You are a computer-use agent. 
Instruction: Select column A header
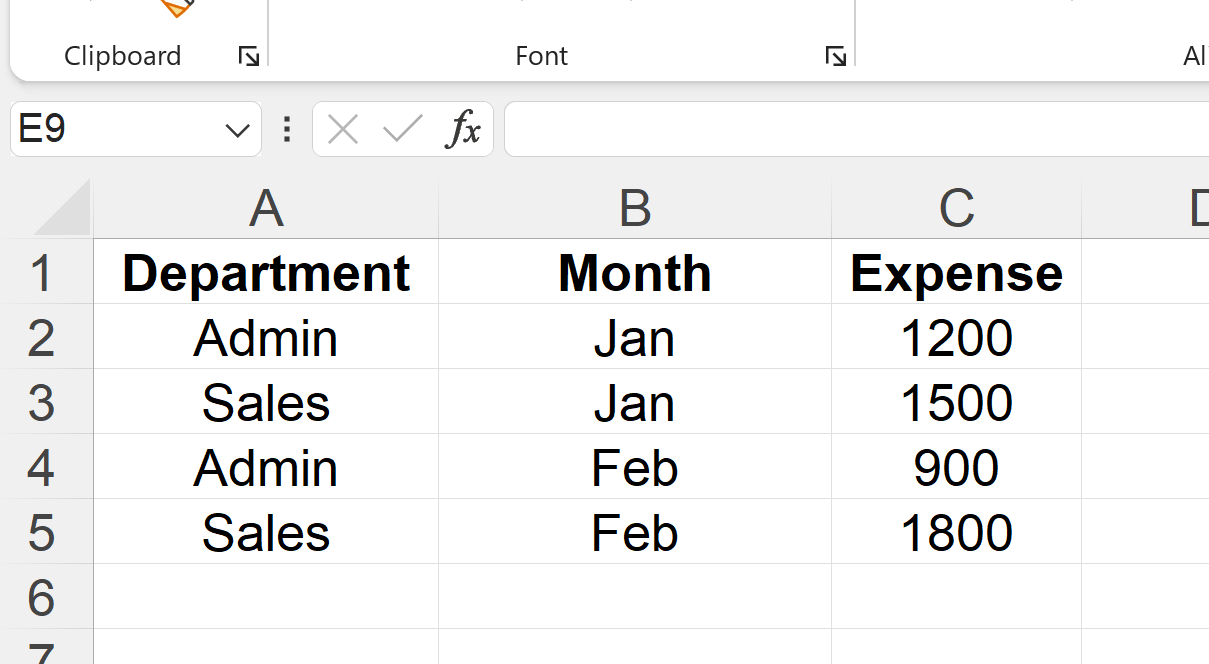pos(266,208)
